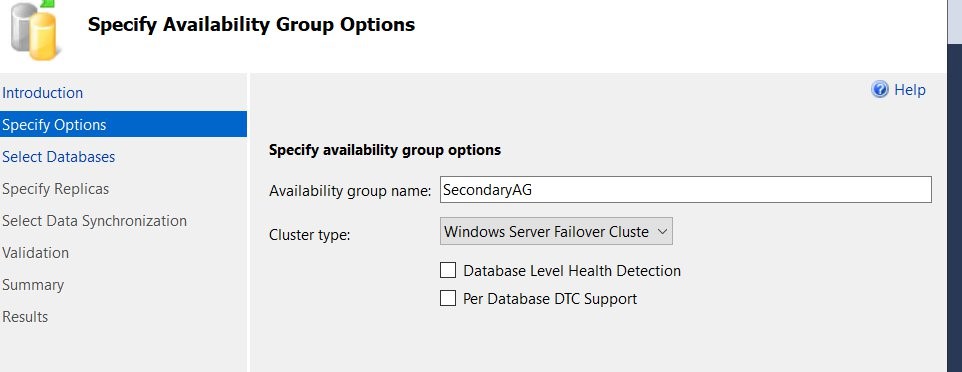
Task: Go to the Select Databases step
Action: pos(58,157)
